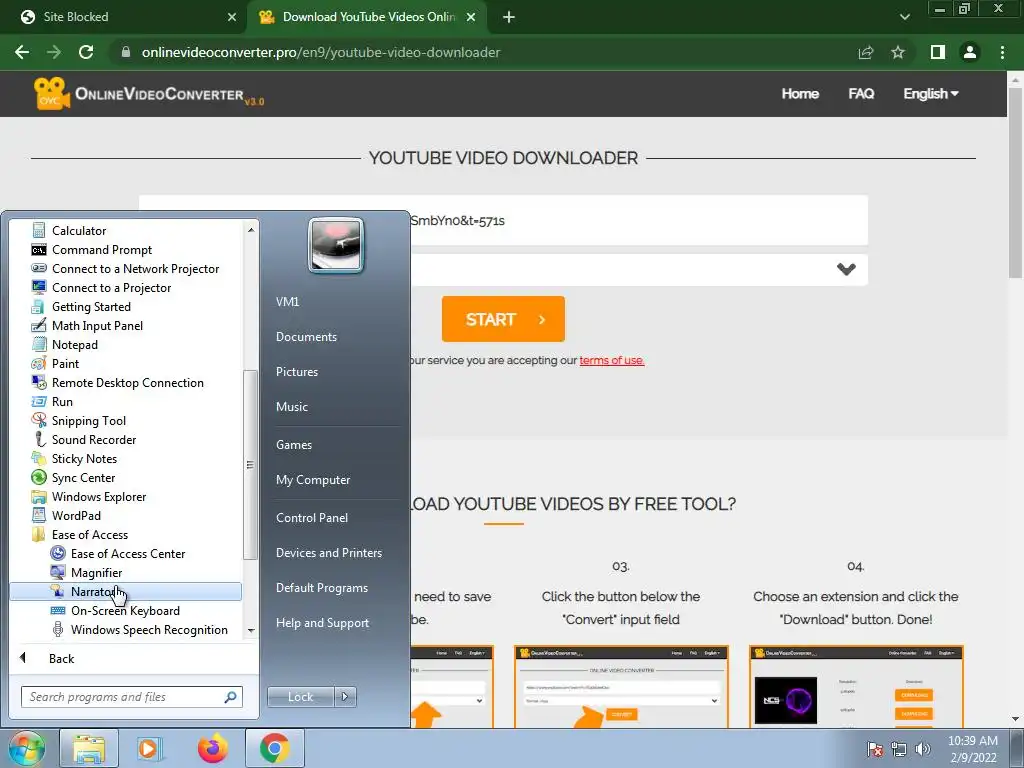The height and width of the screenshot is (768, 1024).
Task: Open Pictures from Start menu
Action: [x=296, y=372]
